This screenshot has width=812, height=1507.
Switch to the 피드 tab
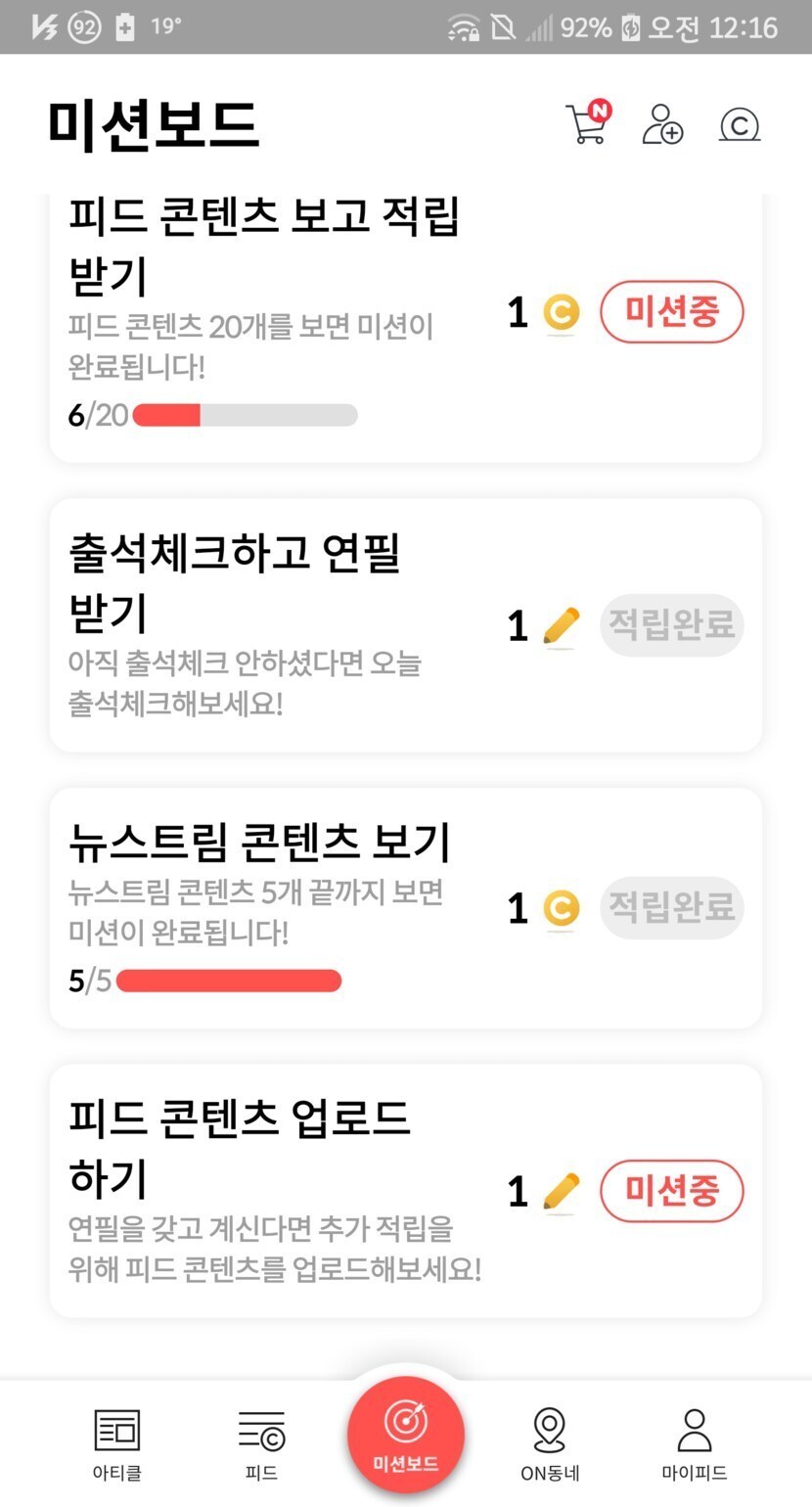261,1443
